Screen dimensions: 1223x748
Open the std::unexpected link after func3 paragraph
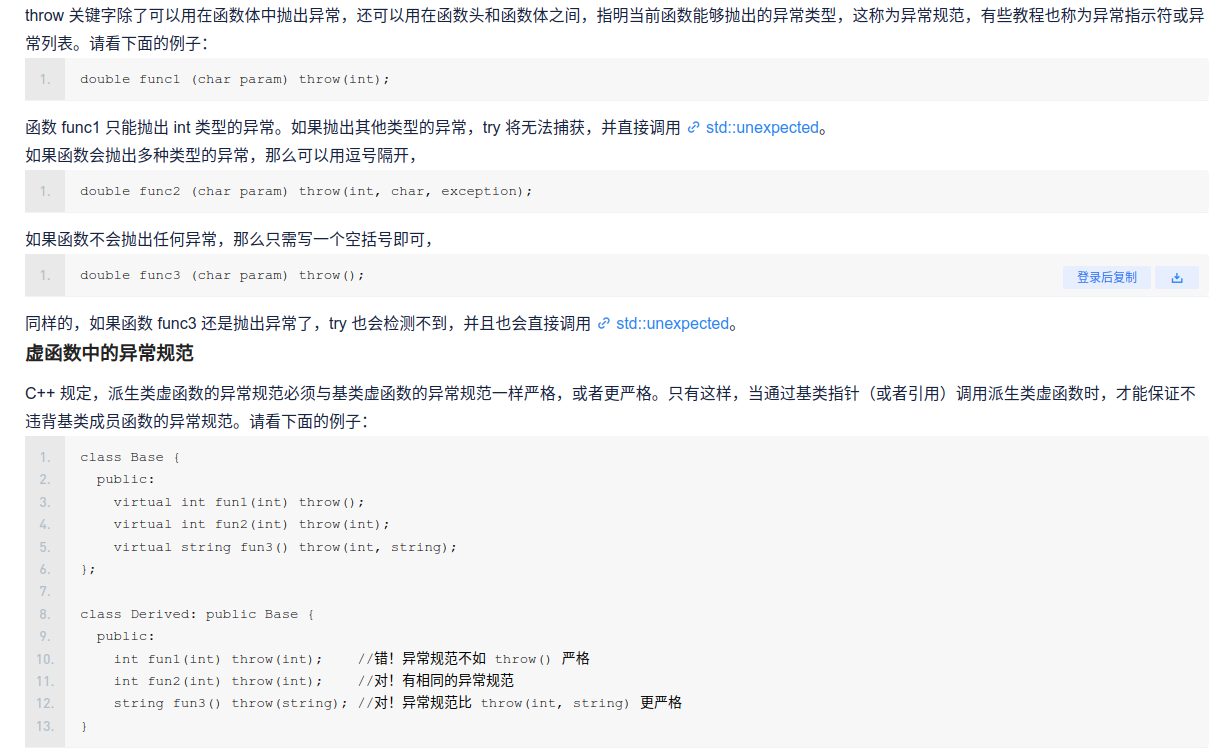point(672,324)
